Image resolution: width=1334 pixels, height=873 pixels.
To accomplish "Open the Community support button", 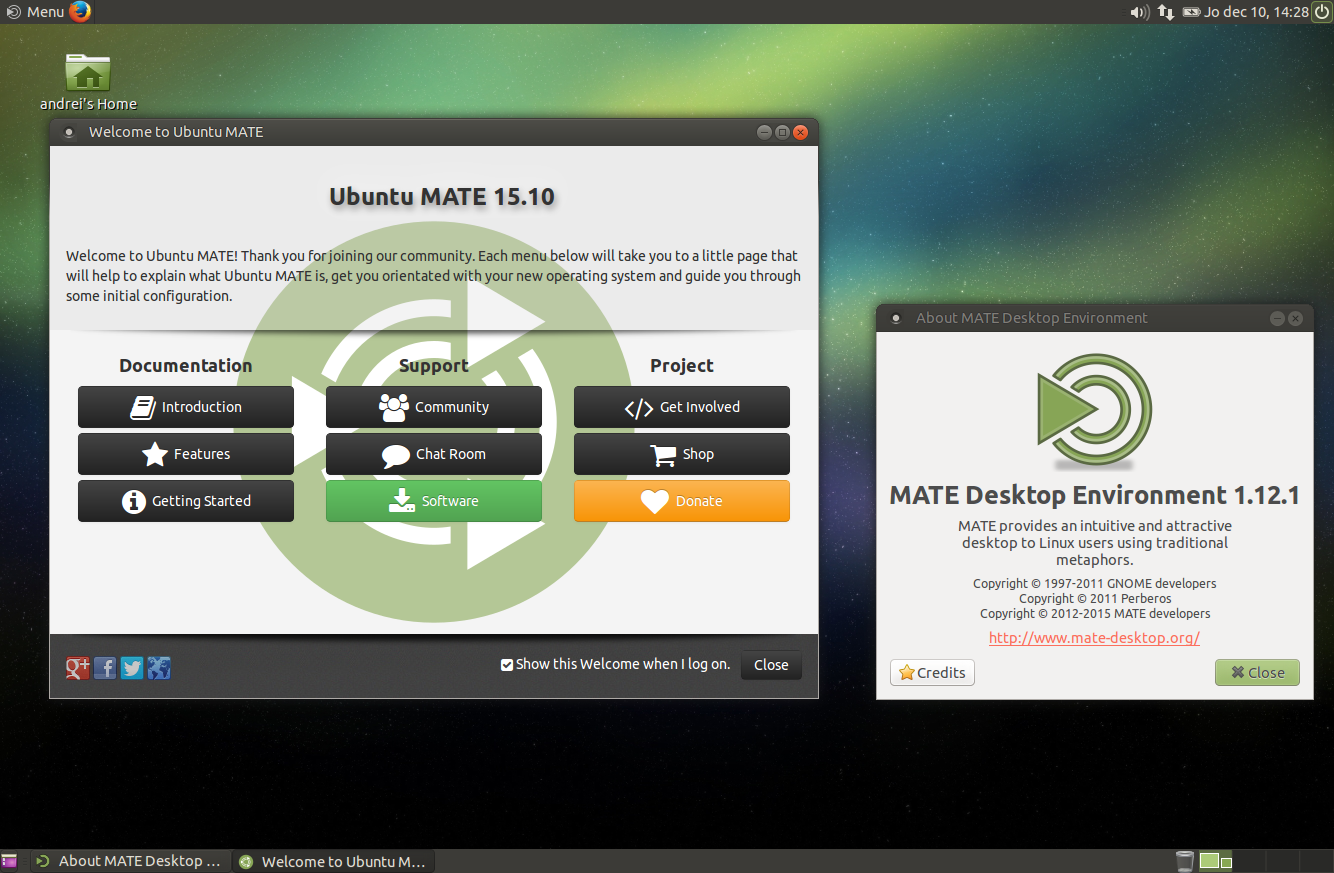I will click(434, 407).
